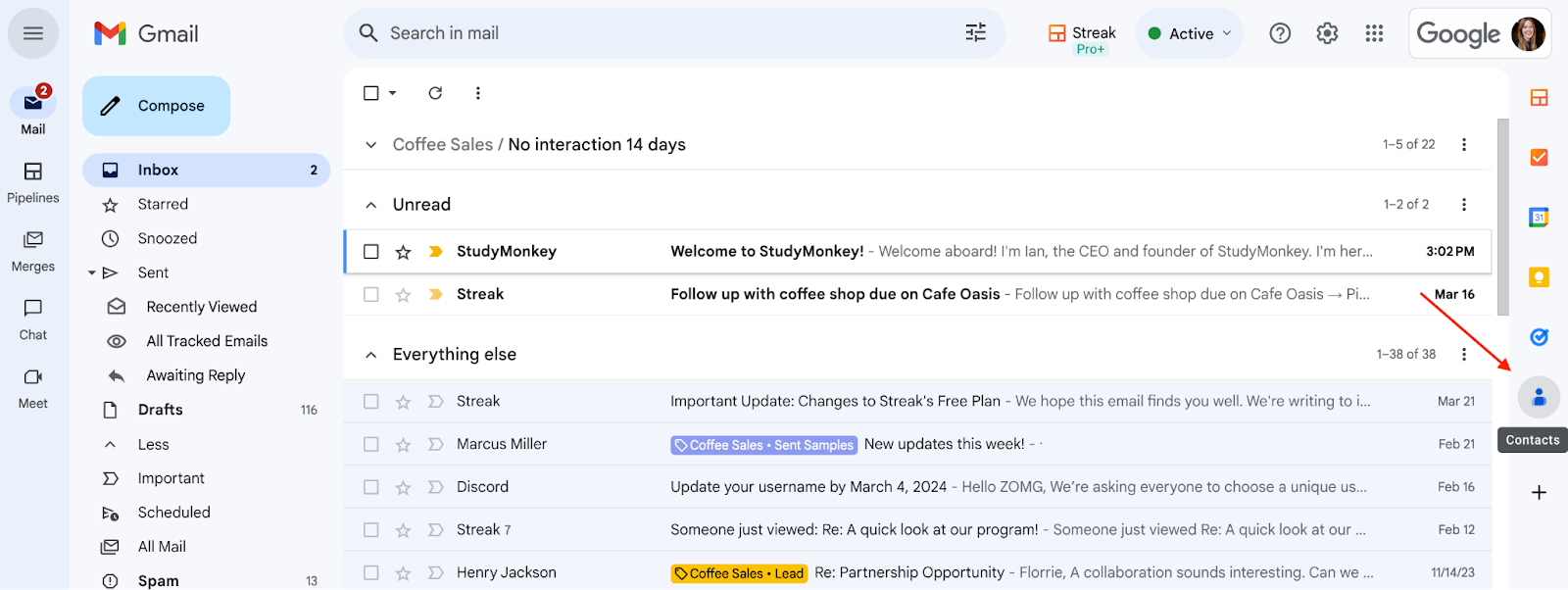The width and height of the screenshot is (1568, 590).
Task: Open Meet in the left rail
Action: 33,388
